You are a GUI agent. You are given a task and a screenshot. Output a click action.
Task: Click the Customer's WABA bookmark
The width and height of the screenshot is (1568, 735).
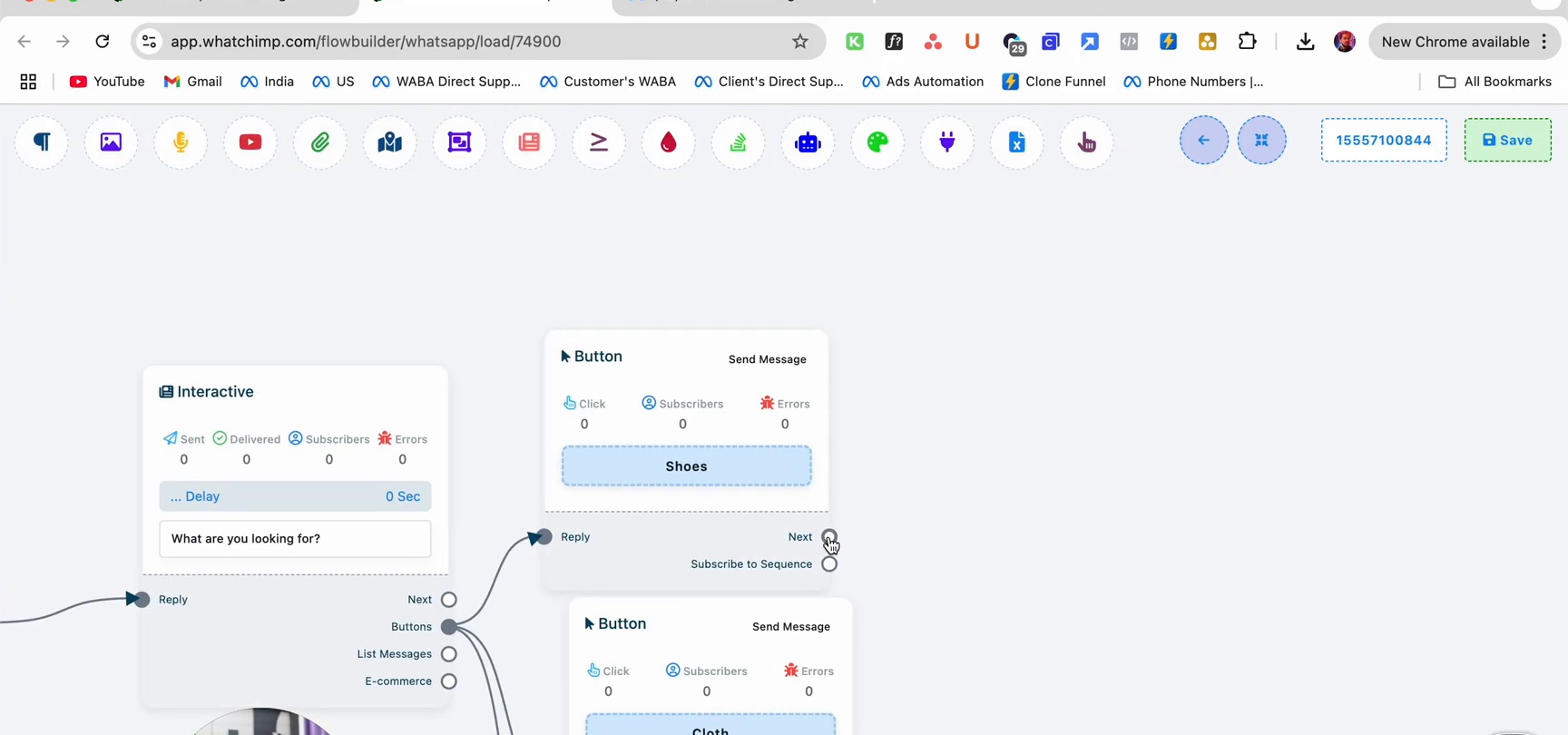pos(608,82)
